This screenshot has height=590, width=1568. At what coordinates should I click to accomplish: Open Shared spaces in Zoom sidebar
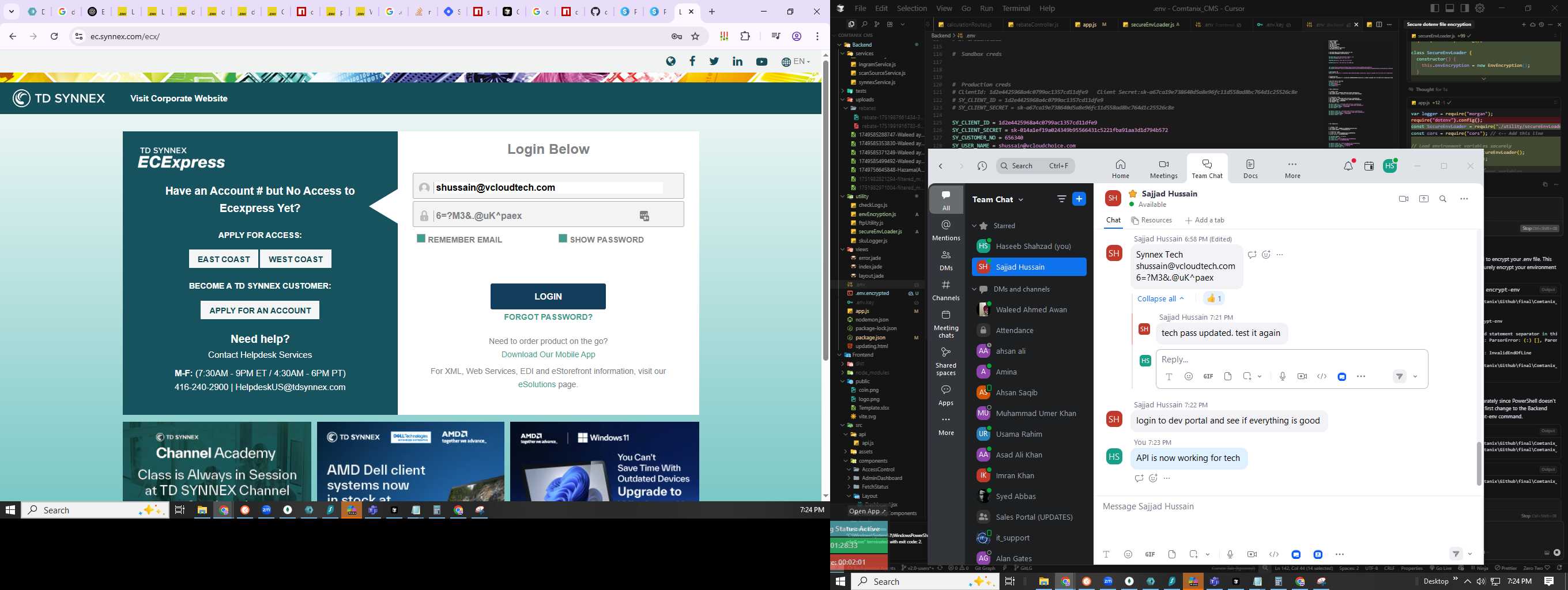click(x=946, y=361)
